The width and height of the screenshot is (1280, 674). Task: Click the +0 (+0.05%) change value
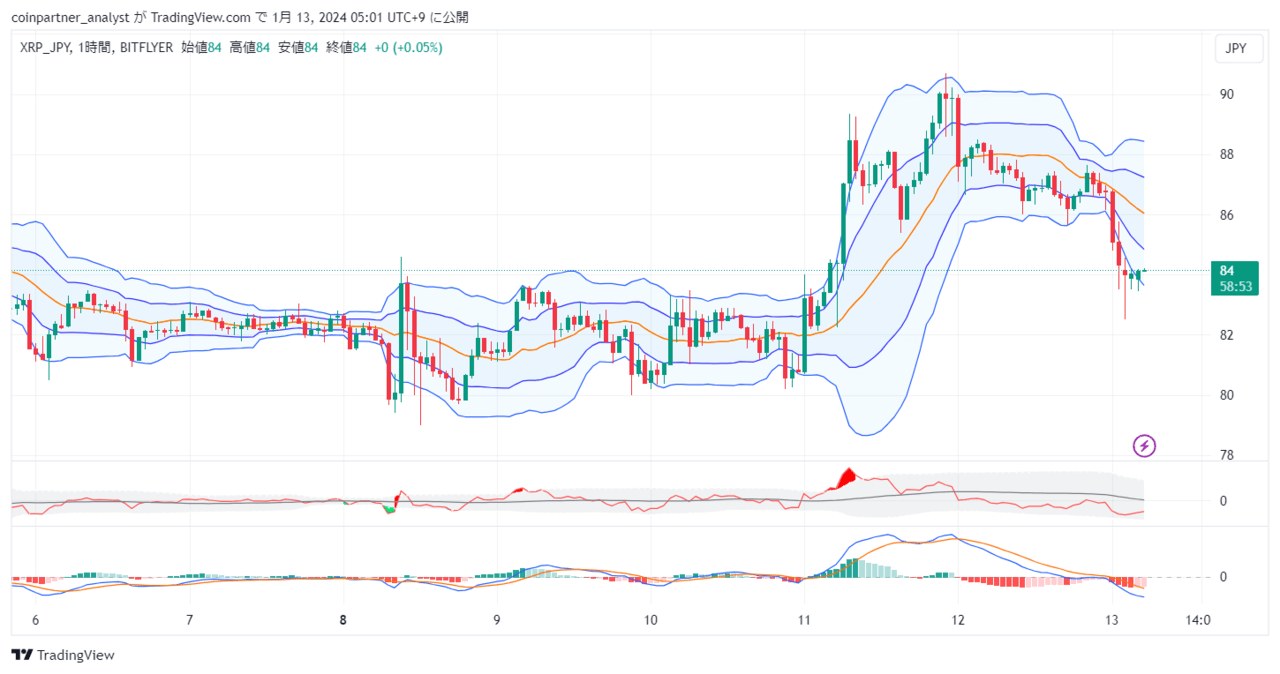point(408,47)
